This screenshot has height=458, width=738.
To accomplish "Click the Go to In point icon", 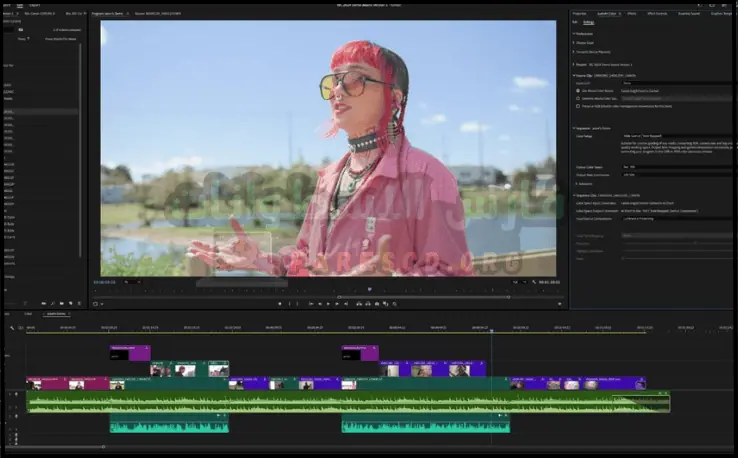I will 312,303.
